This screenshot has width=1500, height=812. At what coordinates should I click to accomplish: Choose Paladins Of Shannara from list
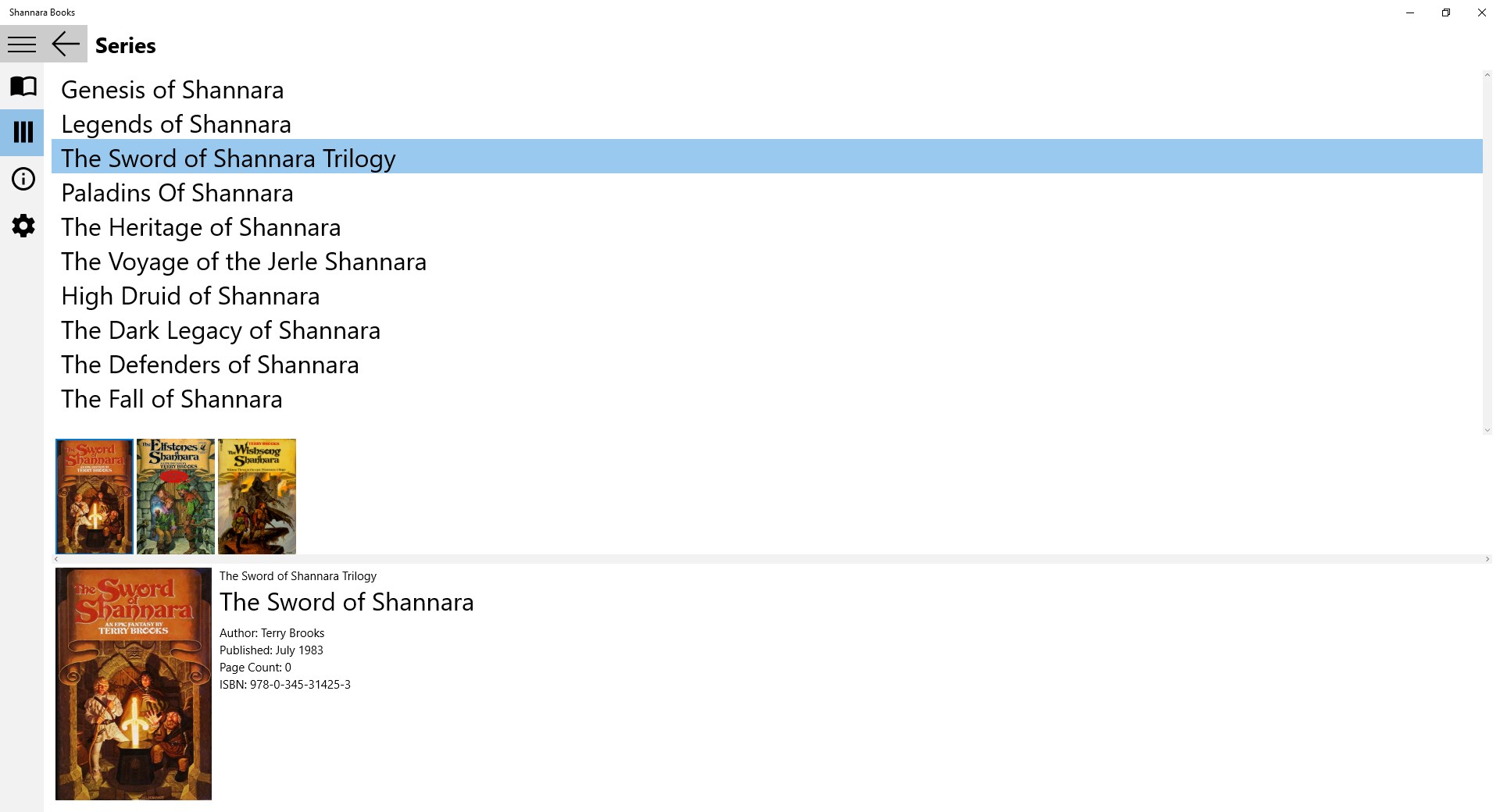[177, 193]
